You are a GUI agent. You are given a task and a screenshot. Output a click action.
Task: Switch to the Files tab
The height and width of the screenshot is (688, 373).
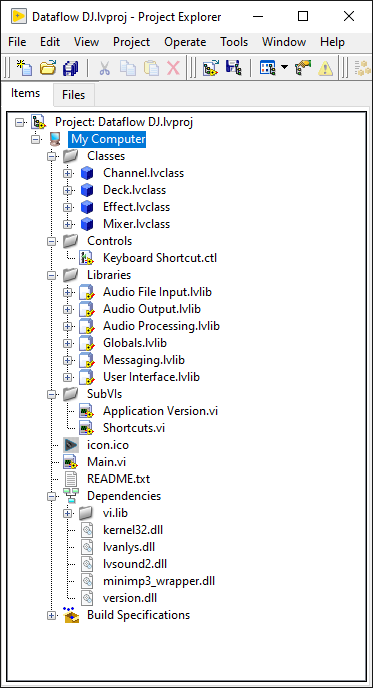click(x=73, y=95)
